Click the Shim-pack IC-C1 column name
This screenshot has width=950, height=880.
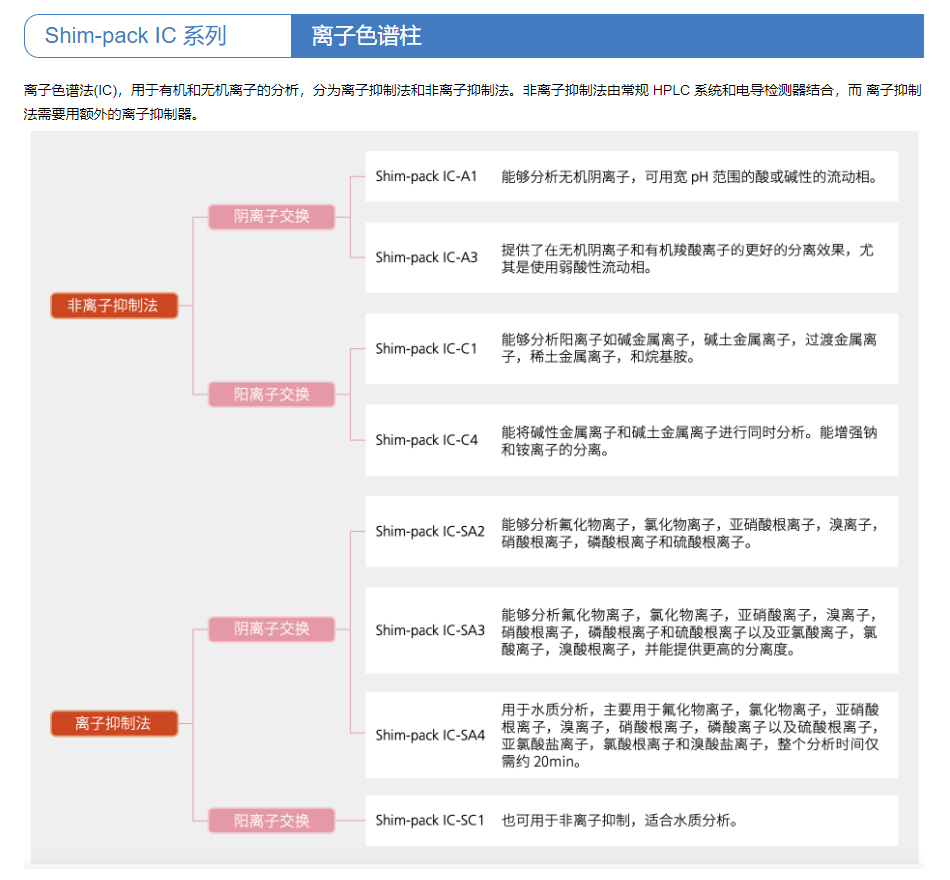[427, 349]
